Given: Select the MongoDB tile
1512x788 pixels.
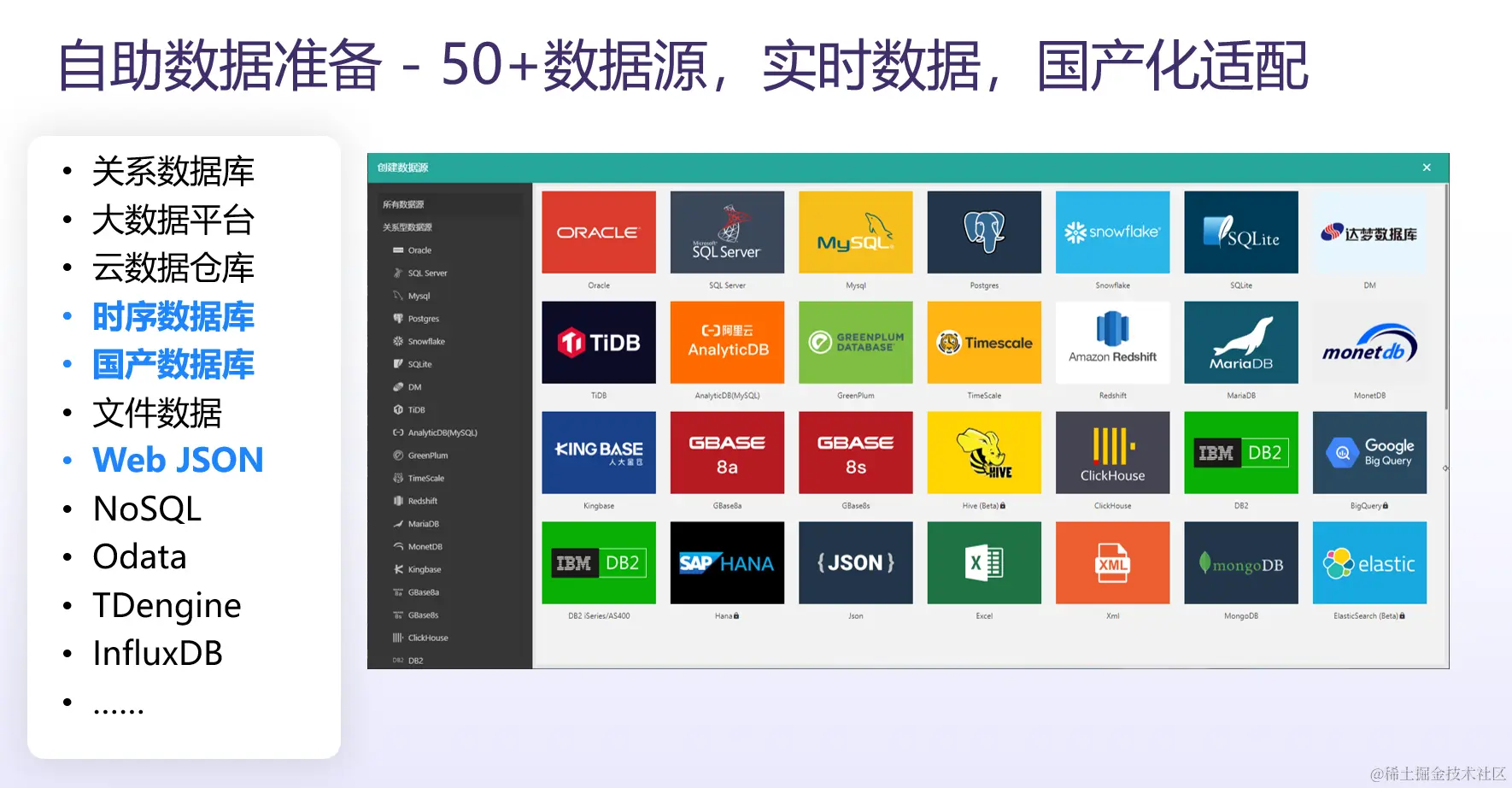Looking at the screenshot, I should (1241, 563).
